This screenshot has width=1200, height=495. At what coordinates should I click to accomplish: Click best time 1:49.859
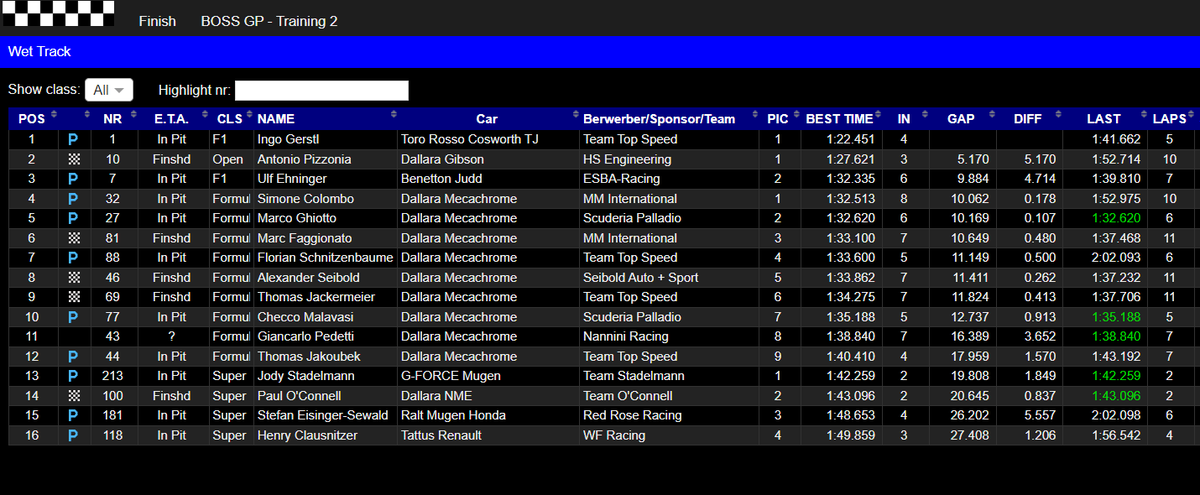[x=849, y=436]
